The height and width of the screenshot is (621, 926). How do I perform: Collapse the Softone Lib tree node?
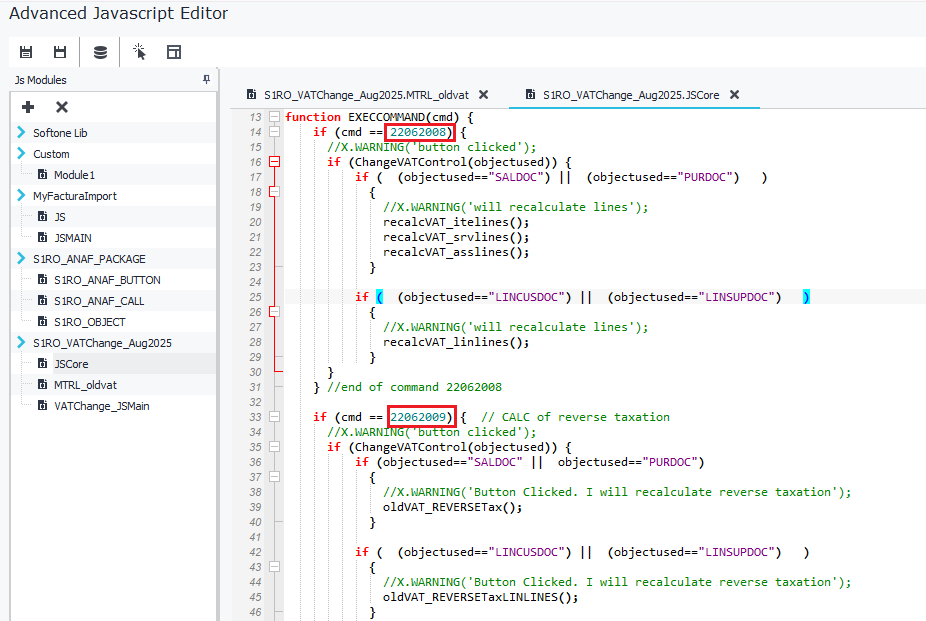click(x=21, y=132)
